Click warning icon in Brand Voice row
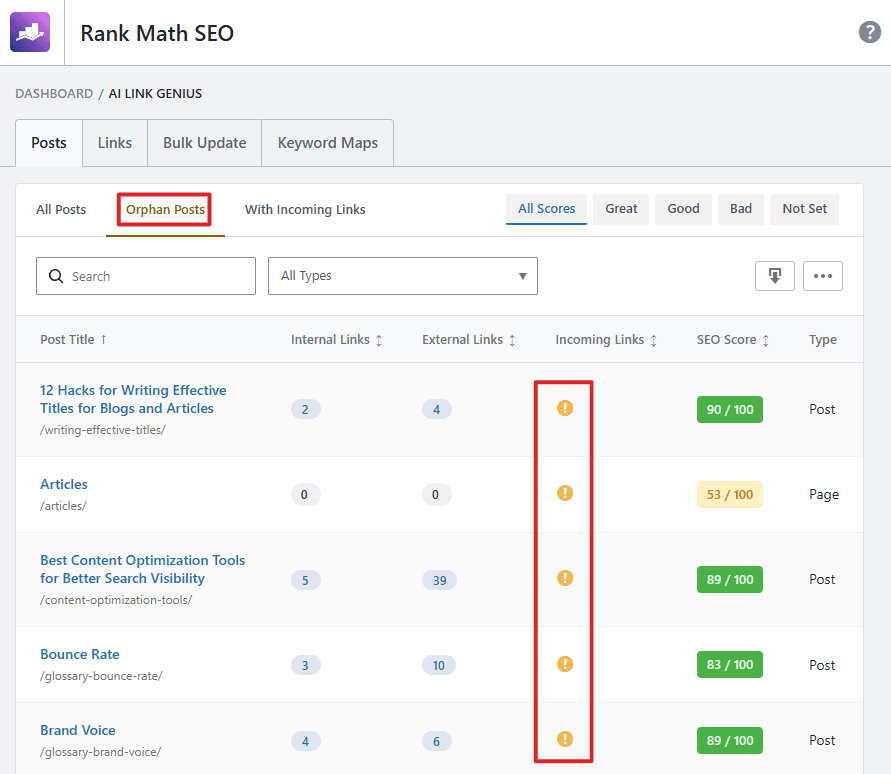891x774 pixels. [565, 739]
